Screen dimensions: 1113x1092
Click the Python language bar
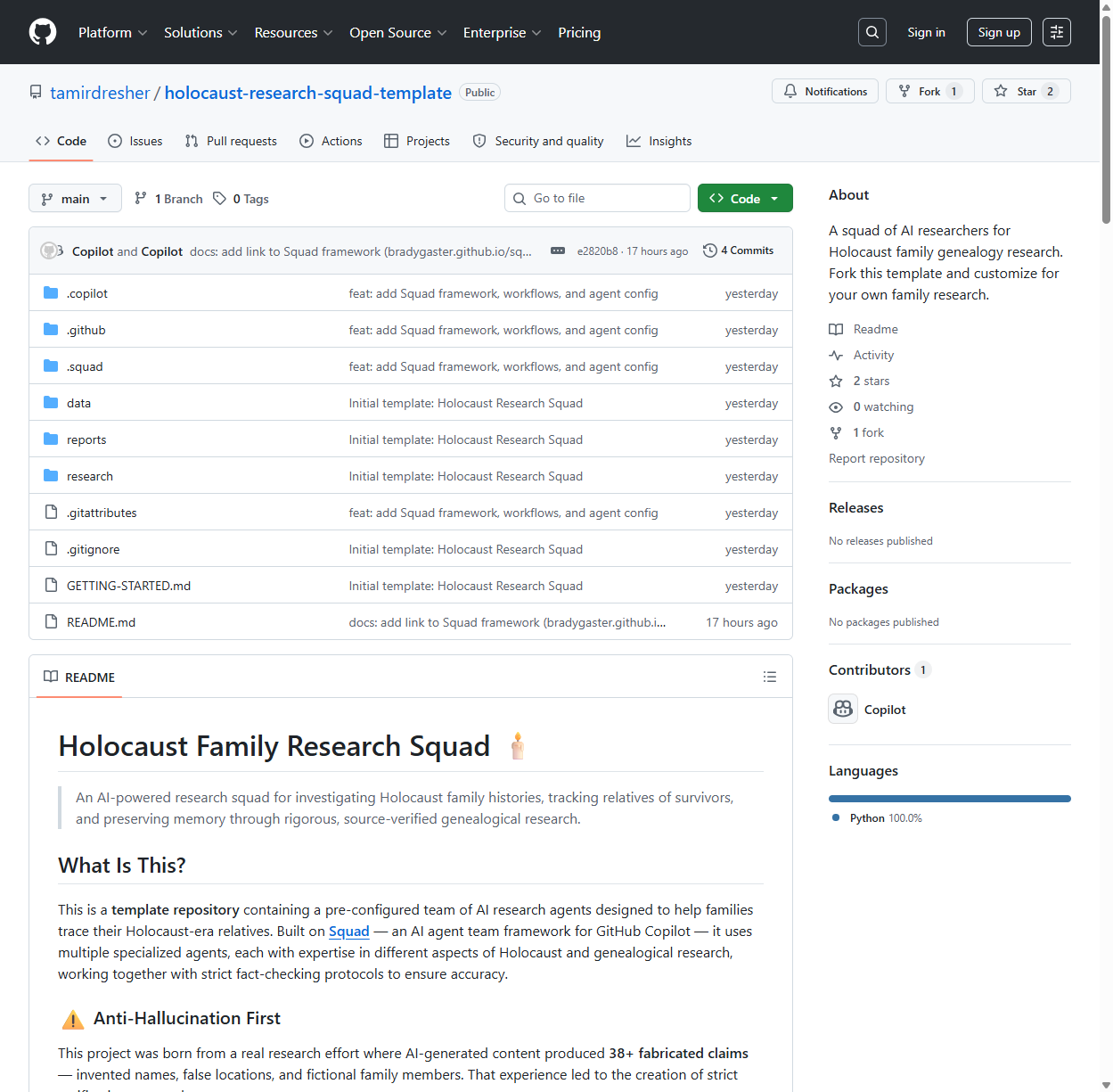pos(949,799)
